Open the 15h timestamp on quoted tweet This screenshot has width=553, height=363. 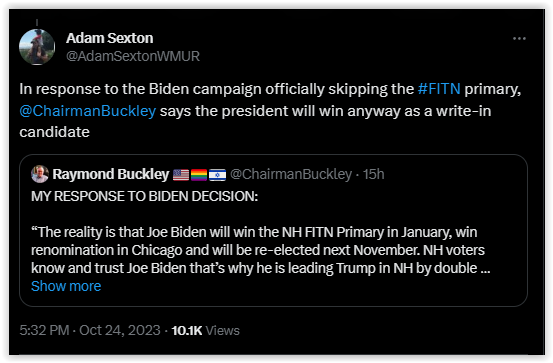[x=373, y=174]
